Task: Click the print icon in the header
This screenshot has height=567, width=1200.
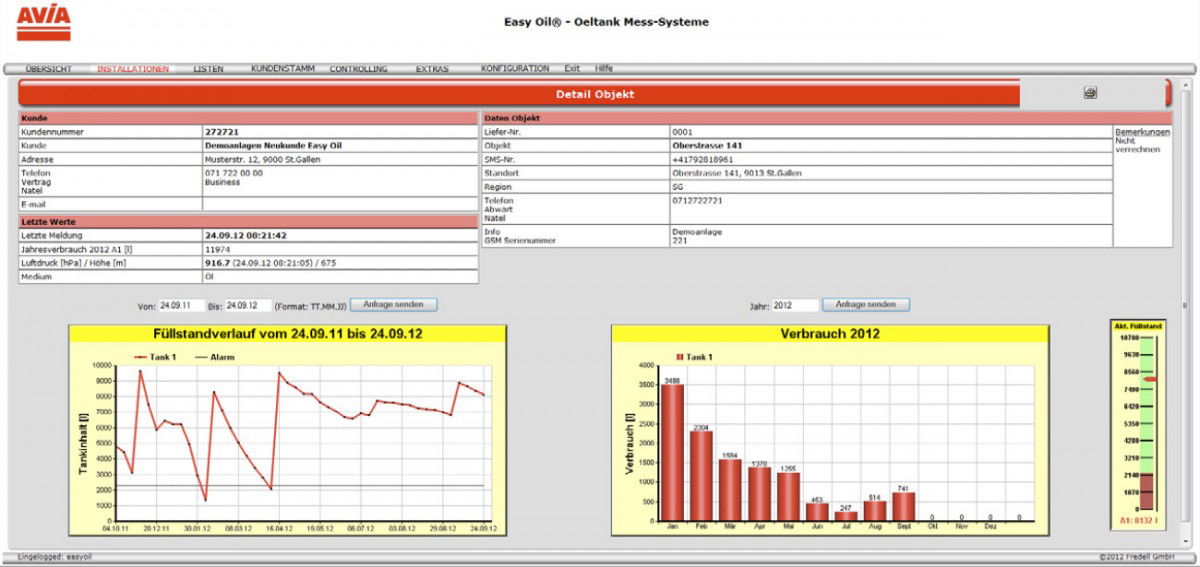Action: (1089, 93)
